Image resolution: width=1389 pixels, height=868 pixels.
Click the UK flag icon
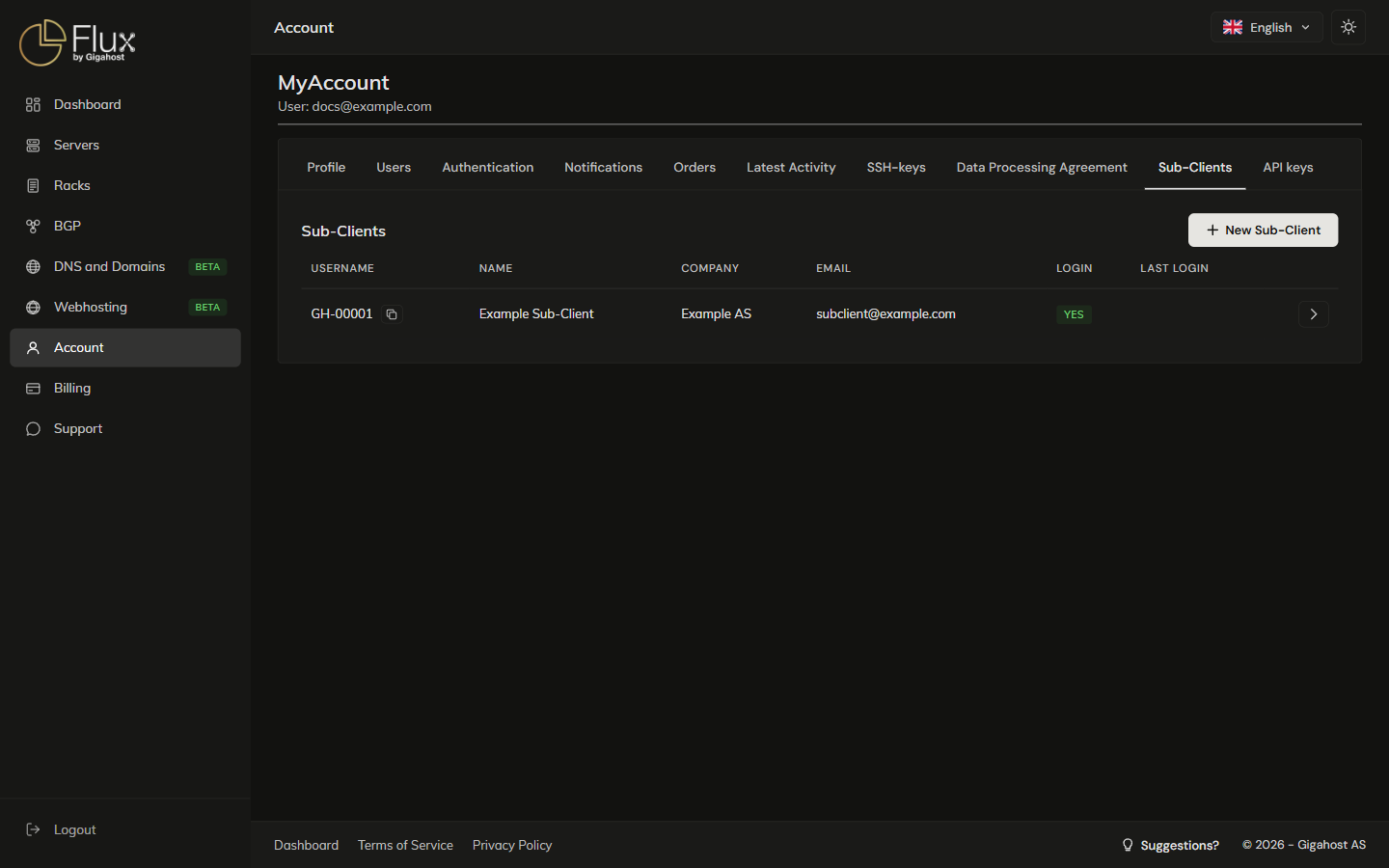tap(1233, 27)
